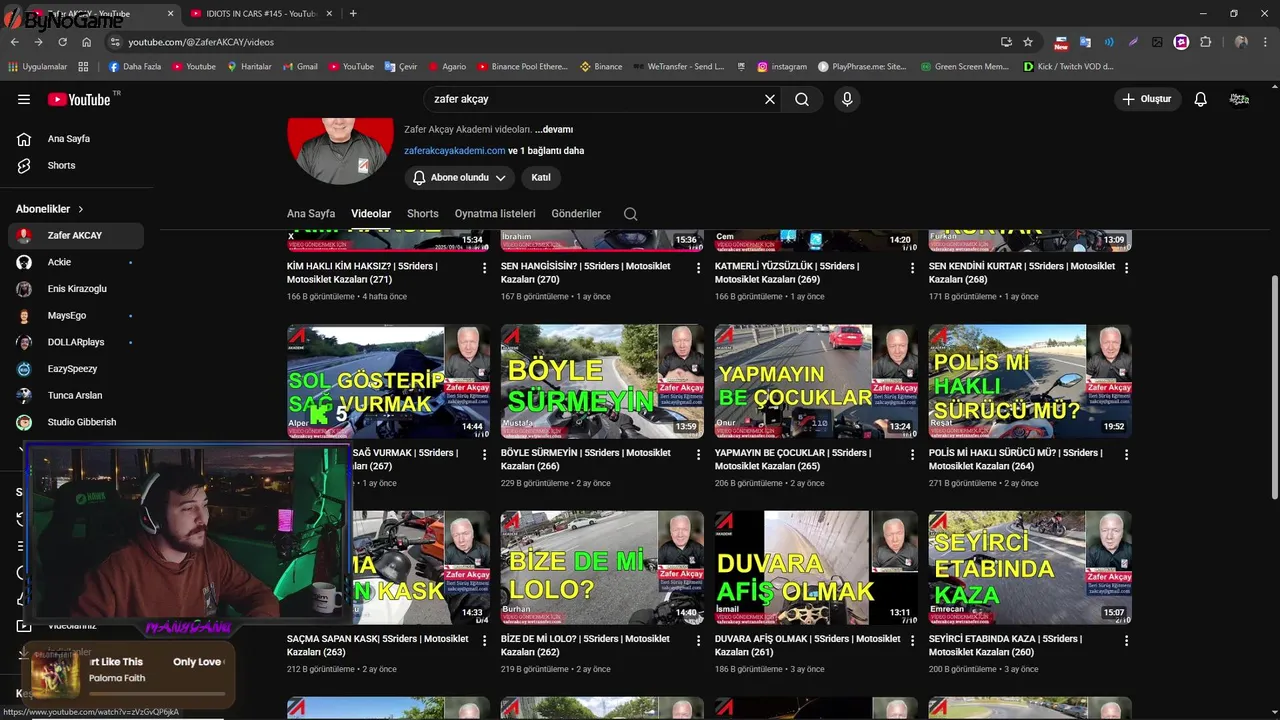Open instagram bookmark in bookmarks bar
This screenshot has width=1280, height=720.
(x=782, y=67)
